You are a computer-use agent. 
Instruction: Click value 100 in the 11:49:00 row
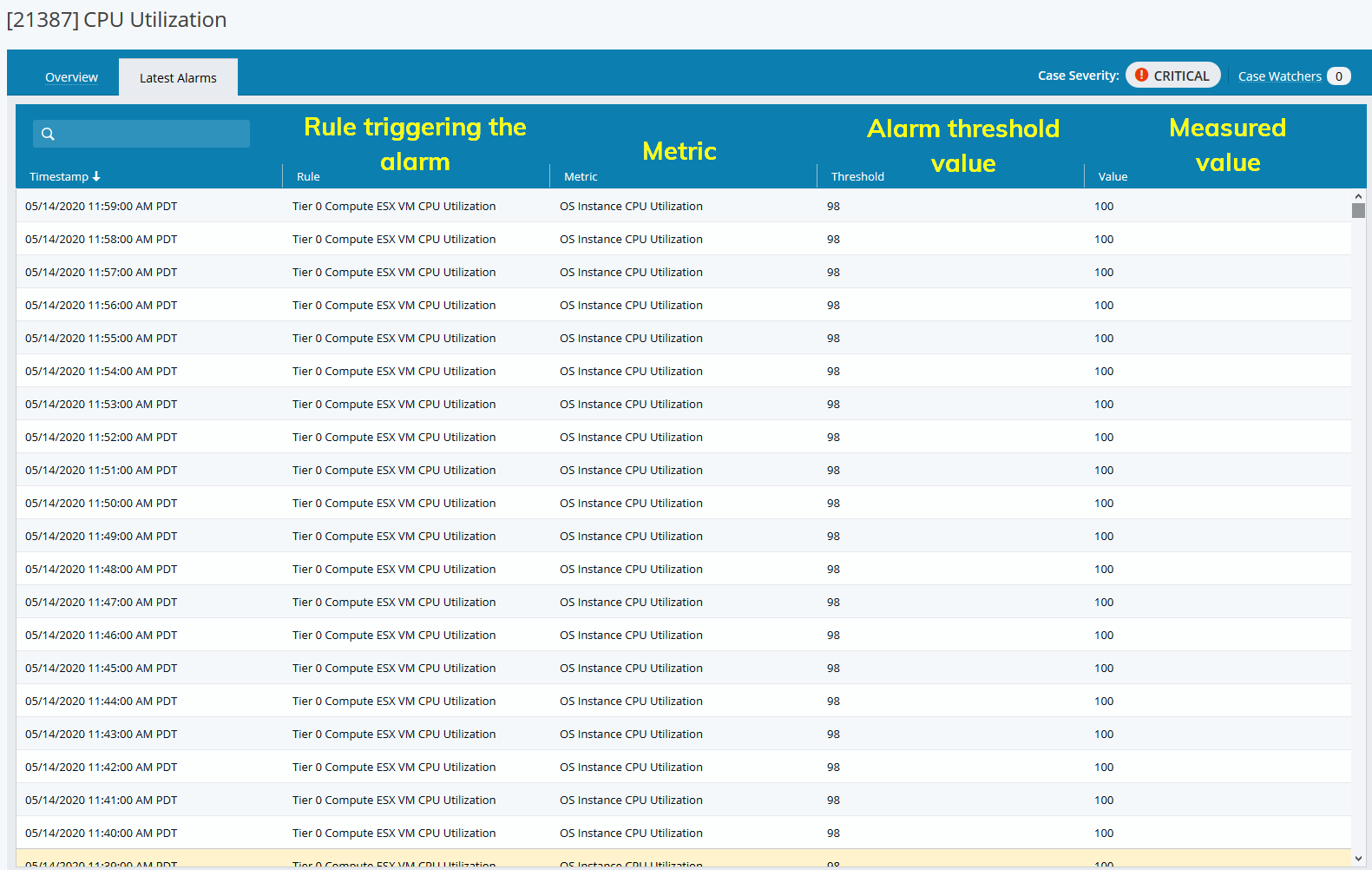coord(1104,537)
